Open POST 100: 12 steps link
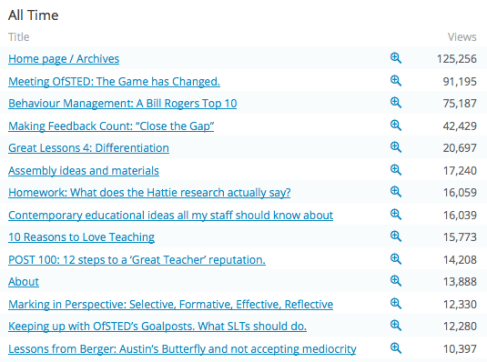The image size is (487, 362). click(137, 260)
